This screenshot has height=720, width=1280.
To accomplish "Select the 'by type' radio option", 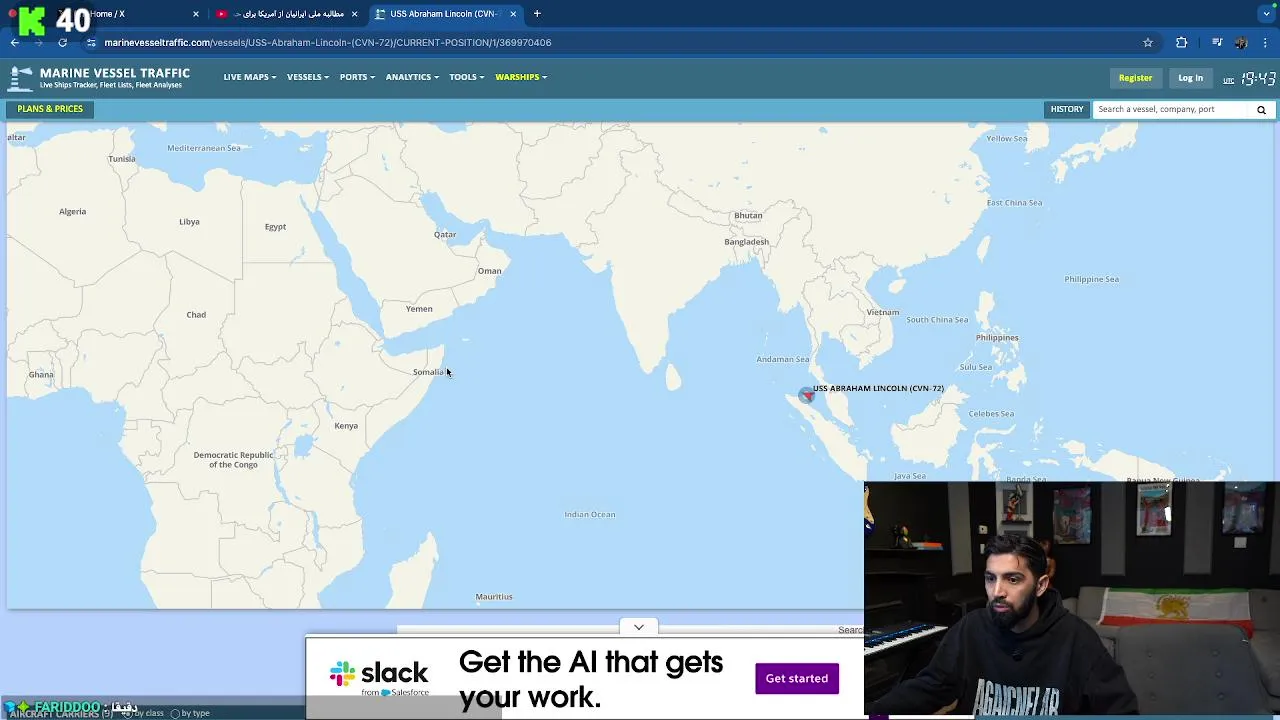I will [175, 713].
